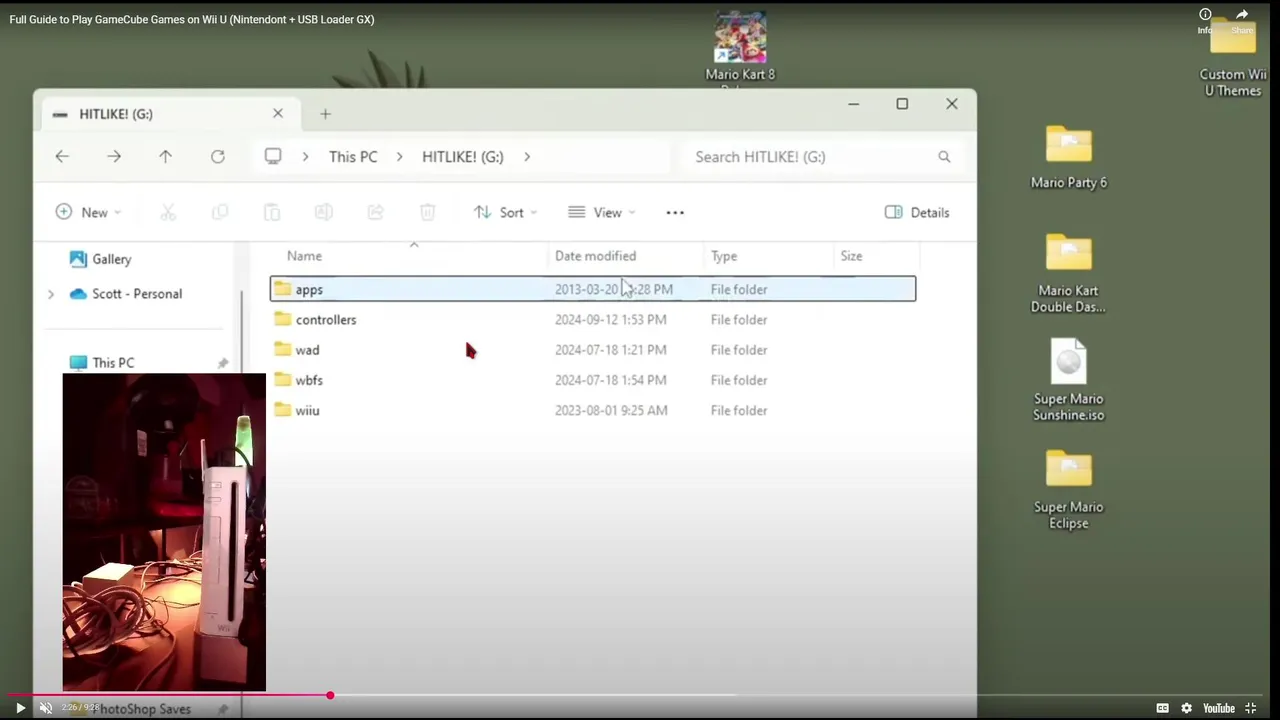Close the HITLIKE! (G:) tab
The width and height of the screenshot is (1280, 720).
[278, 114]
